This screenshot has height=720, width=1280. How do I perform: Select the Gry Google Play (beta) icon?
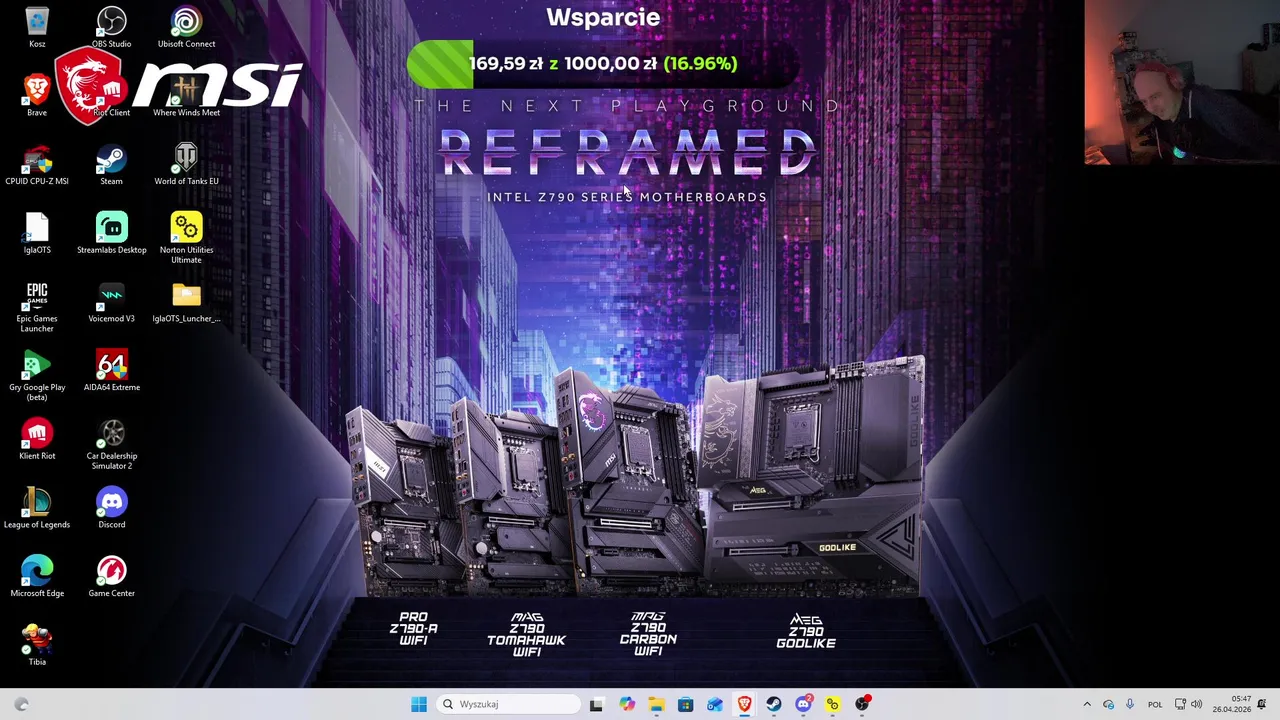point(37,376)
